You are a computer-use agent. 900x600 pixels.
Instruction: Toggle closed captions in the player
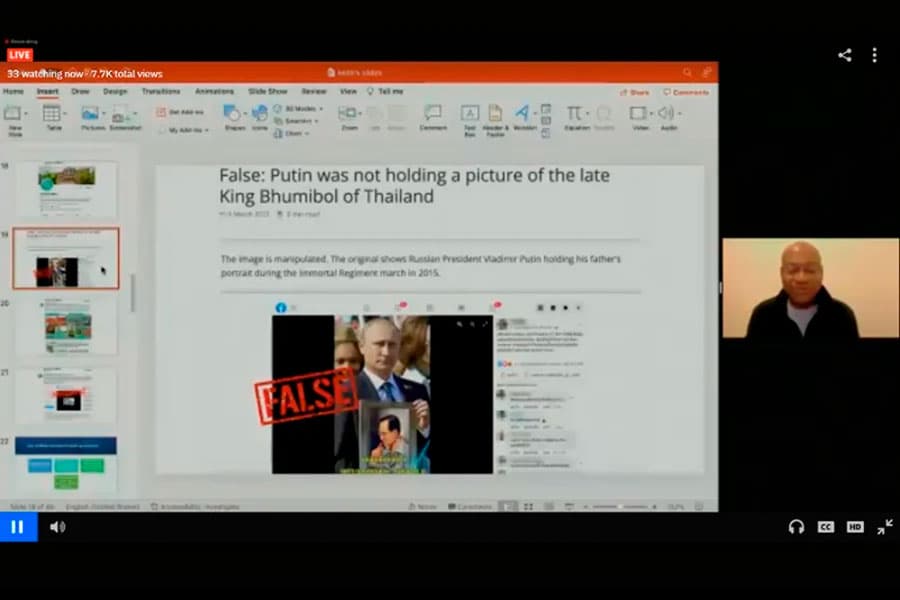point(825,527)
